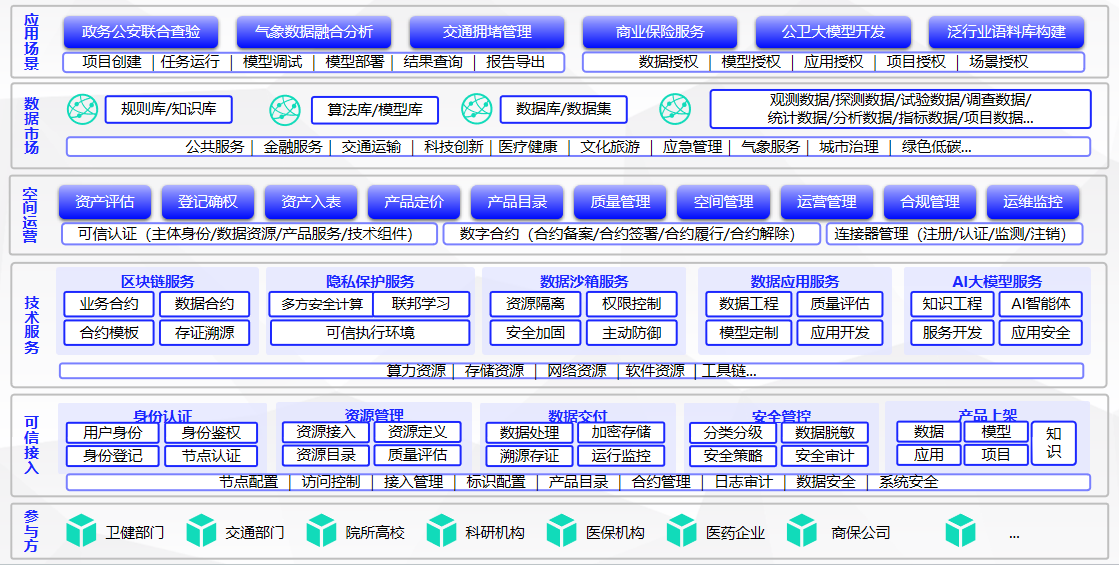1119x565 pixels.
Task: Click the 联邦学习 box
Action: pos(422,305)
